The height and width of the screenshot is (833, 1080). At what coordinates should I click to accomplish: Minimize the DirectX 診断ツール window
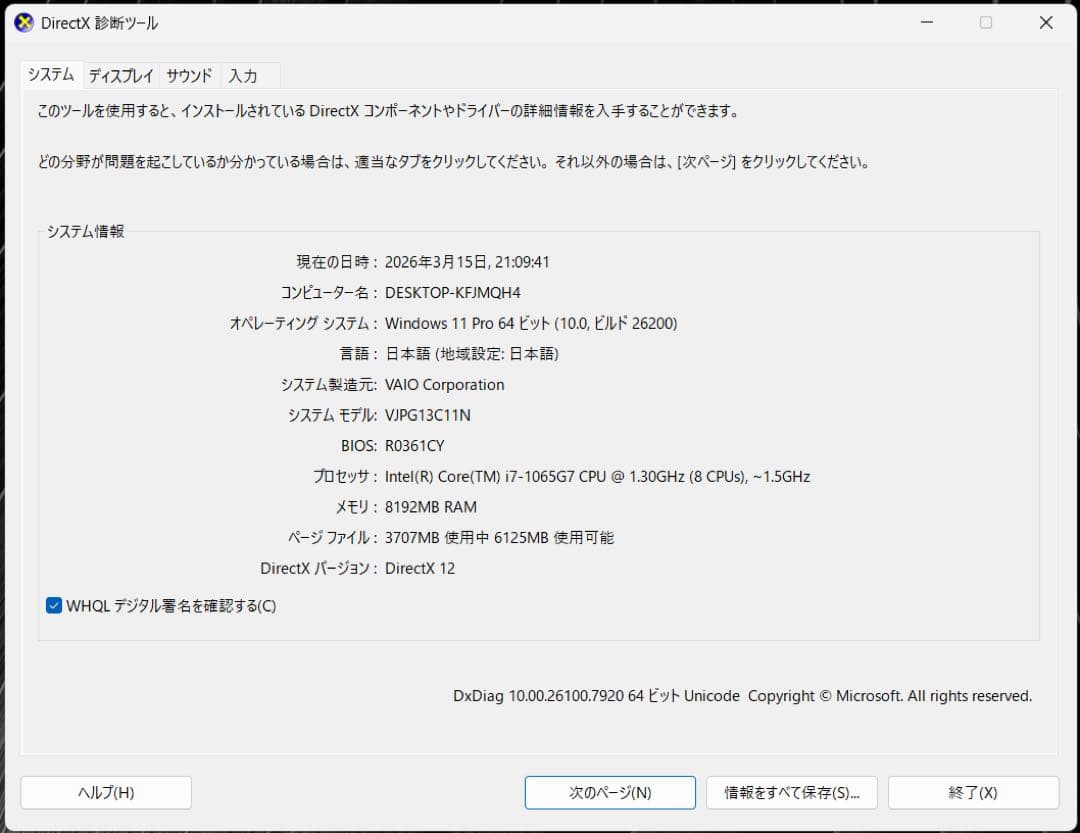(926, 22)
